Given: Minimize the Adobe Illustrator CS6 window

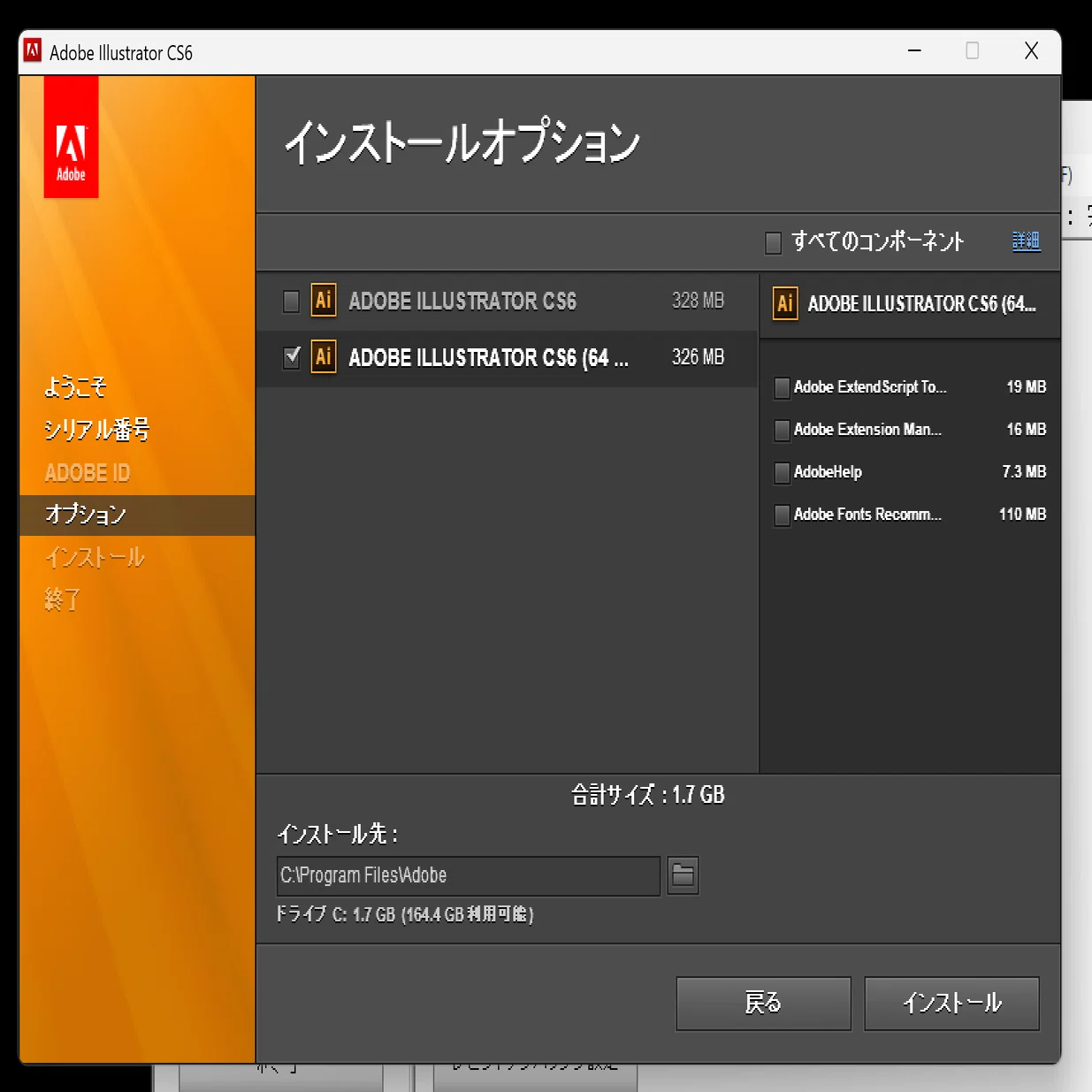Looking at the screenshot, I should tap(915, 50).
